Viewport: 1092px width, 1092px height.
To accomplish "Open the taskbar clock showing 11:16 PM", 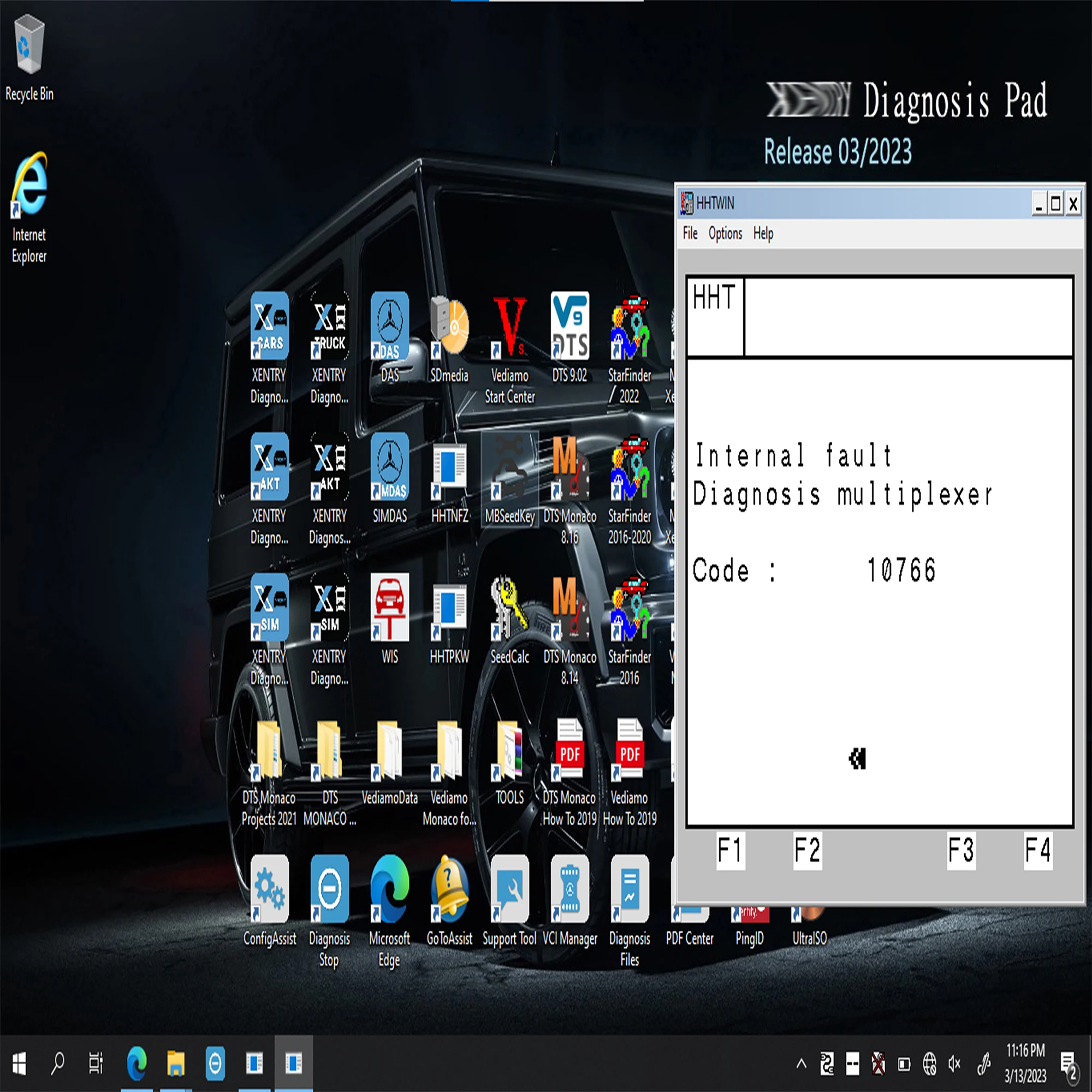I will (x=1025, y=1064).
